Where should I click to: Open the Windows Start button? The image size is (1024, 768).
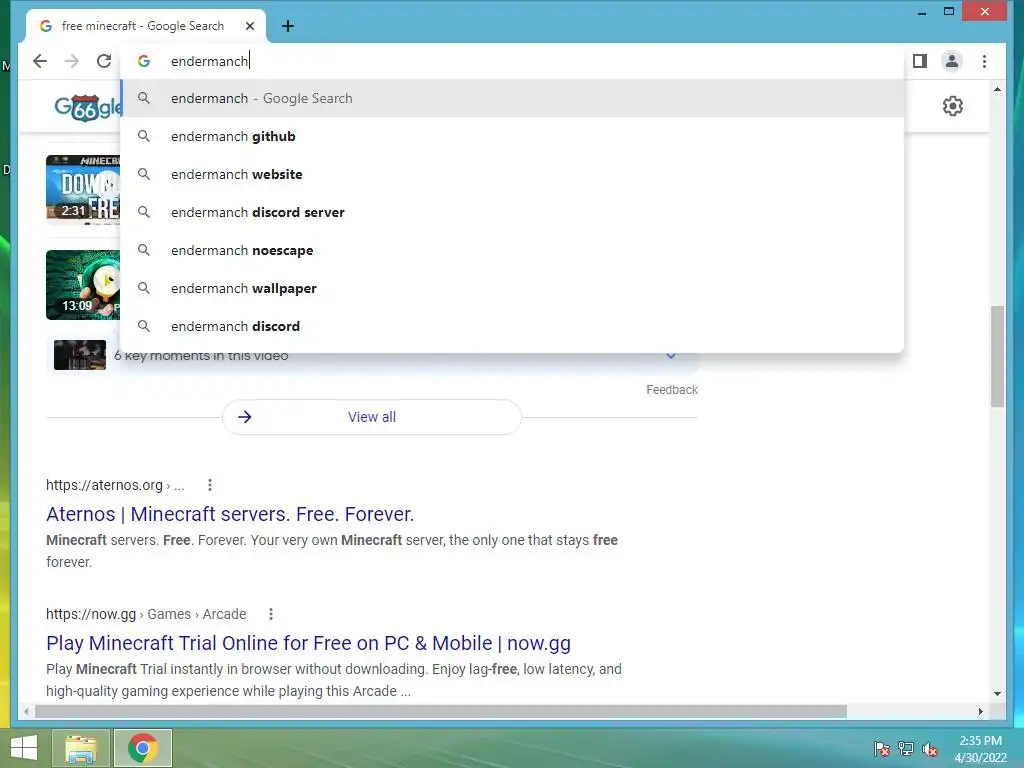24,748
